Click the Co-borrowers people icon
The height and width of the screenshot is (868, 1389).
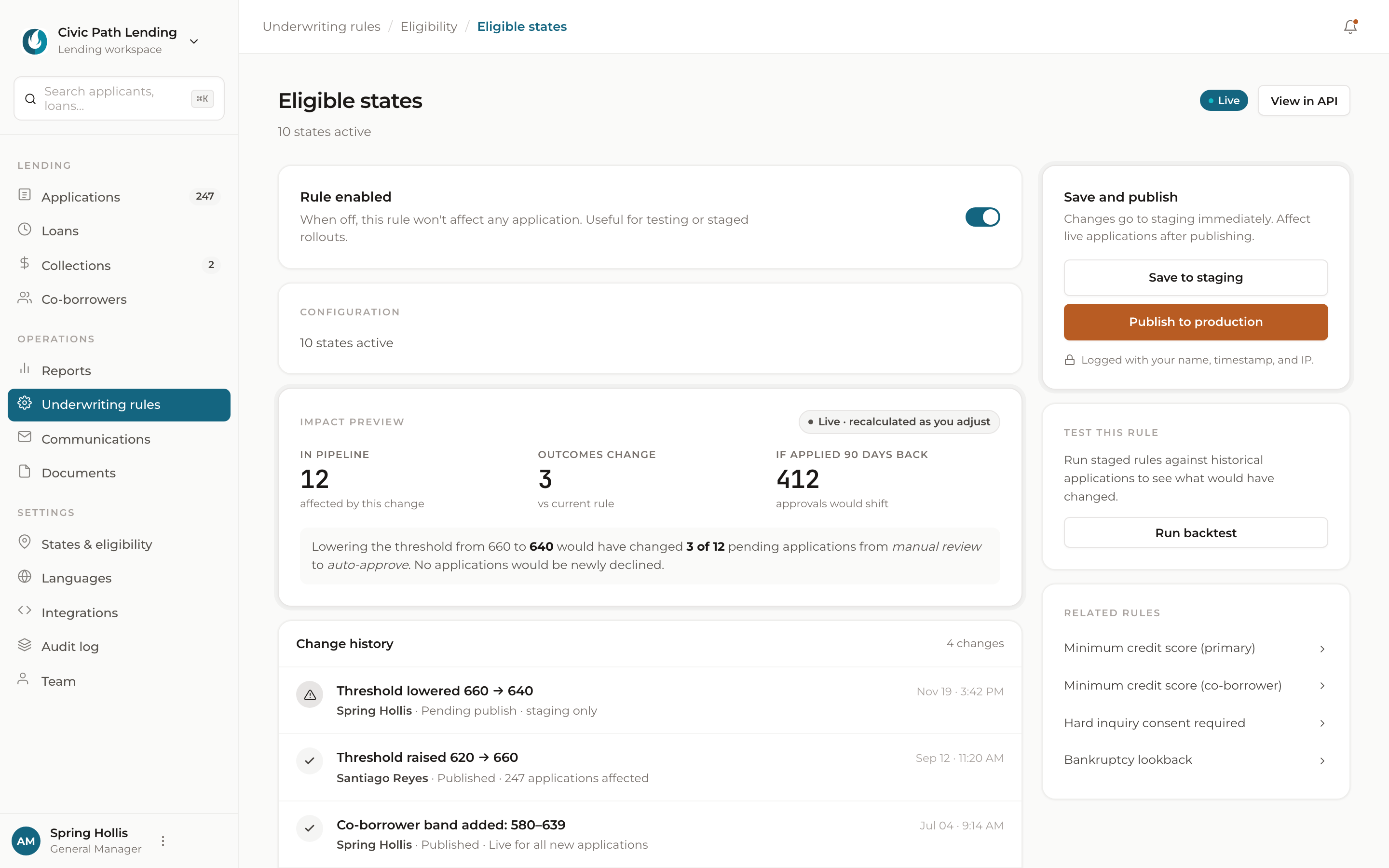coord(25,298)
